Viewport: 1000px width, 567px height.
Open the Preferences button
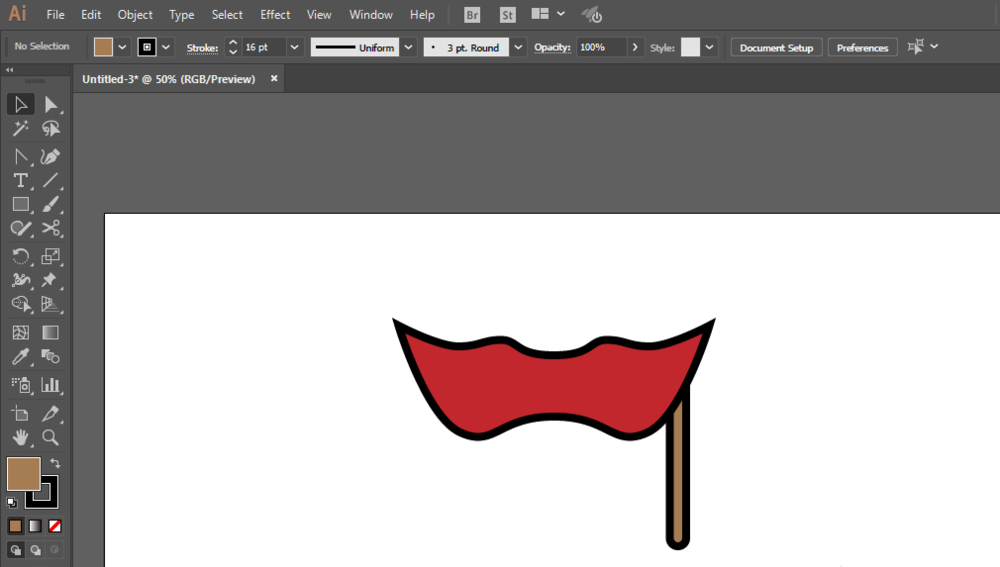click(x=862, y=47)
